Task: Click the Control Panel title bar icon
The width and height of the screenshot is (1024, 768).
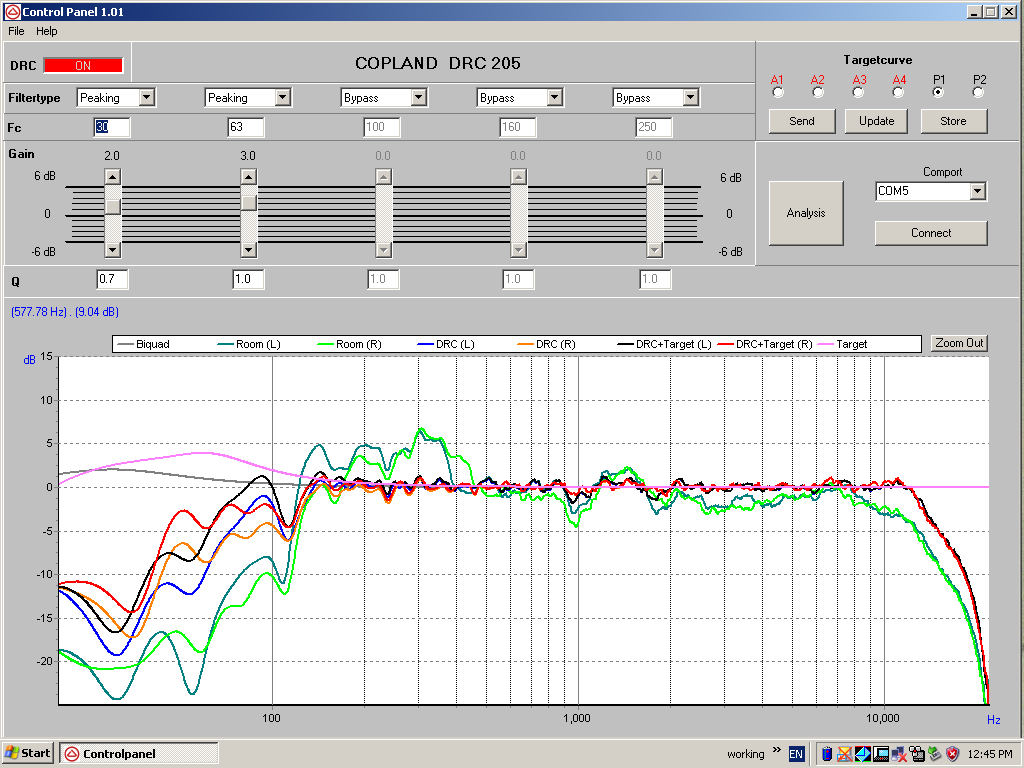Action: 12,12
